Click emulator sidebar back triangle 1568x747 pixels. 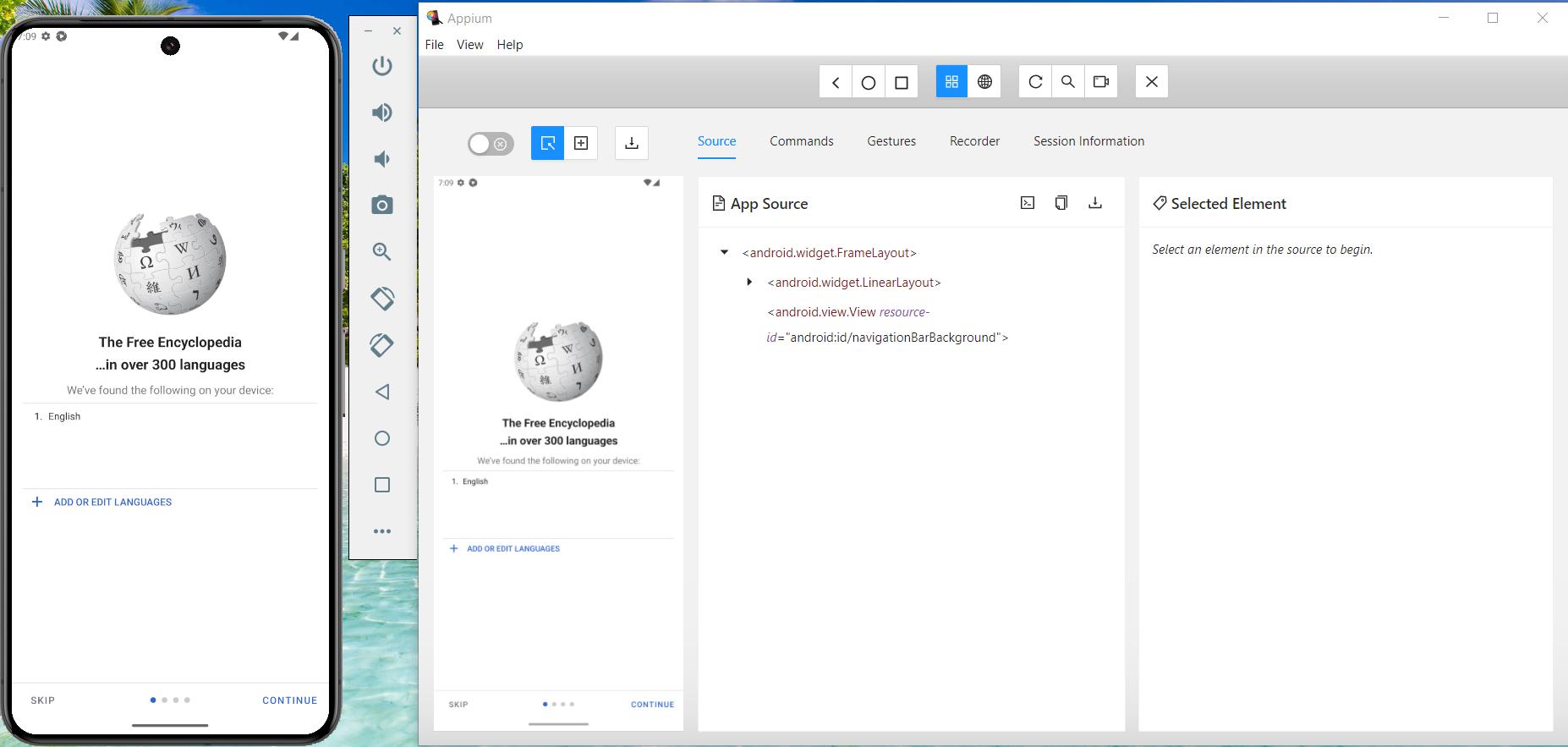point(382,392)
